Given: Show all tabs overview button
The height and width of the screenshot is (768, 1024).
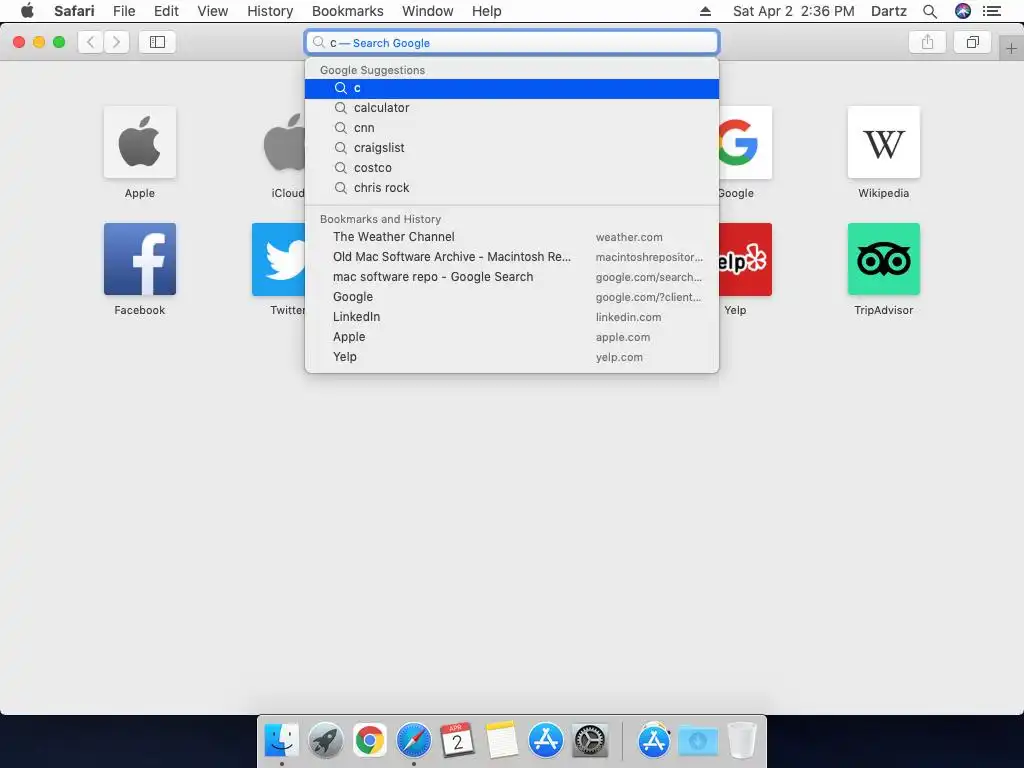Looking at the screenshot, I should tap(972, 42).
